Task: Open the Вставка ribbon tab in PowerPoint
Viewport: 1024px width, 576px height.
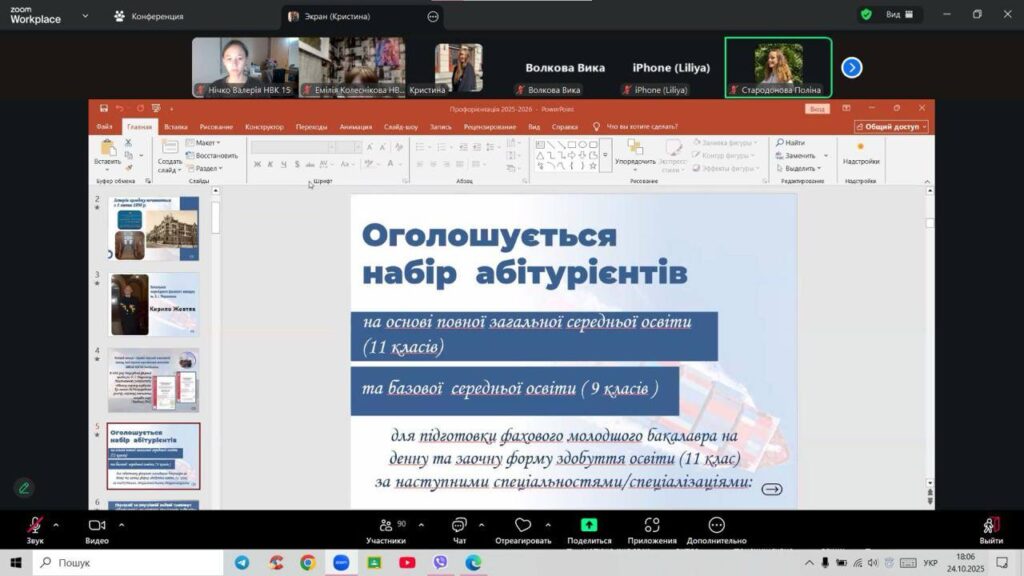Action: point(176,127)
